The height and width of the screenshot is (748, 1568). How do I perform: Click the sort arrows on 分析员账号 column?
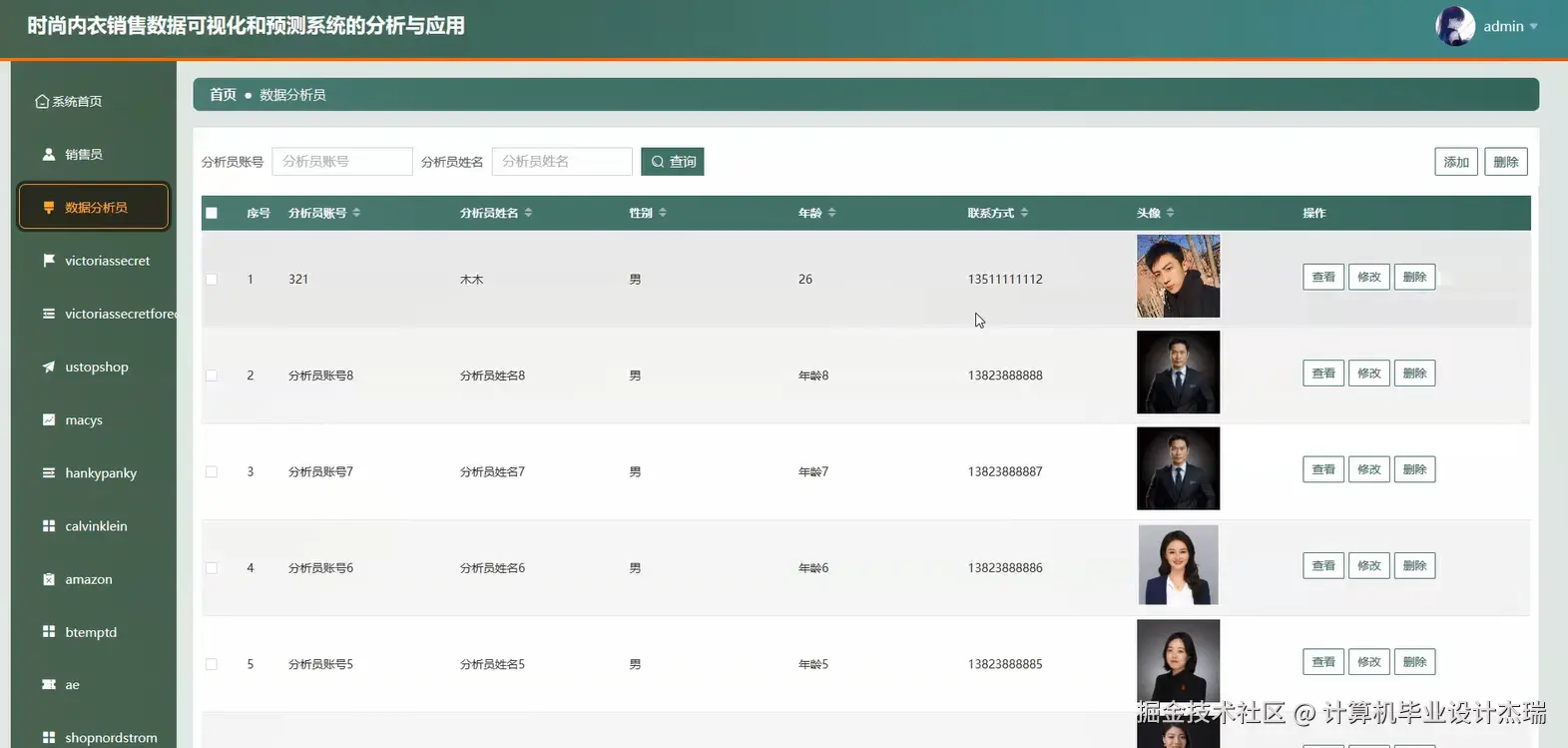tap(356, 213)
